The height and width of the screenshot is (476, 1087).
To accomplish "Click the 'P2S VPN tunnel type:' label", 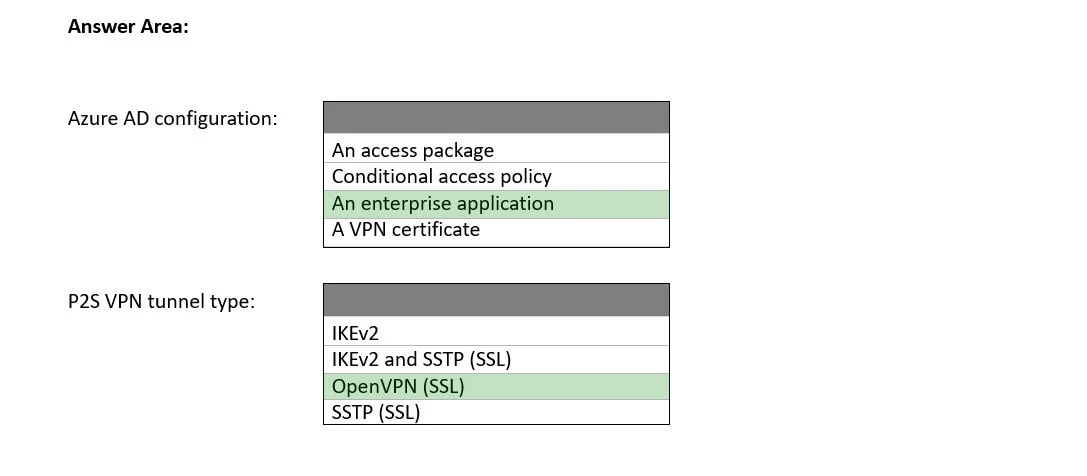I will click(161, 301).
